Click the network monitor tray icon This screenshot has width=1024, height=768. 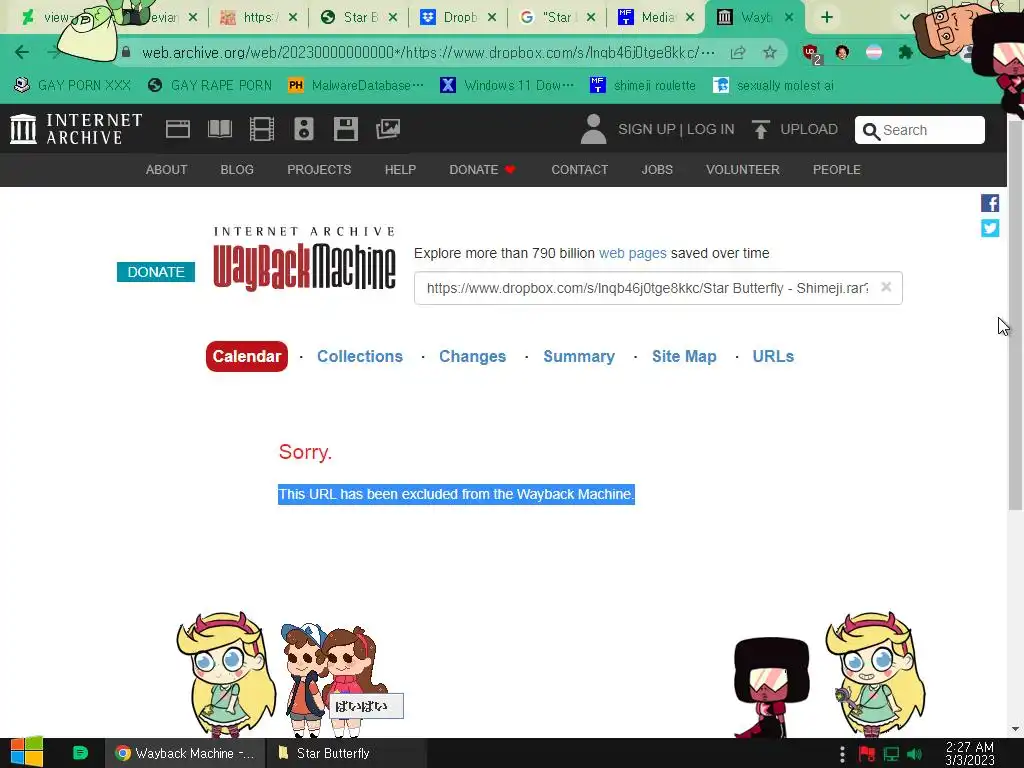tap(891, 754)
